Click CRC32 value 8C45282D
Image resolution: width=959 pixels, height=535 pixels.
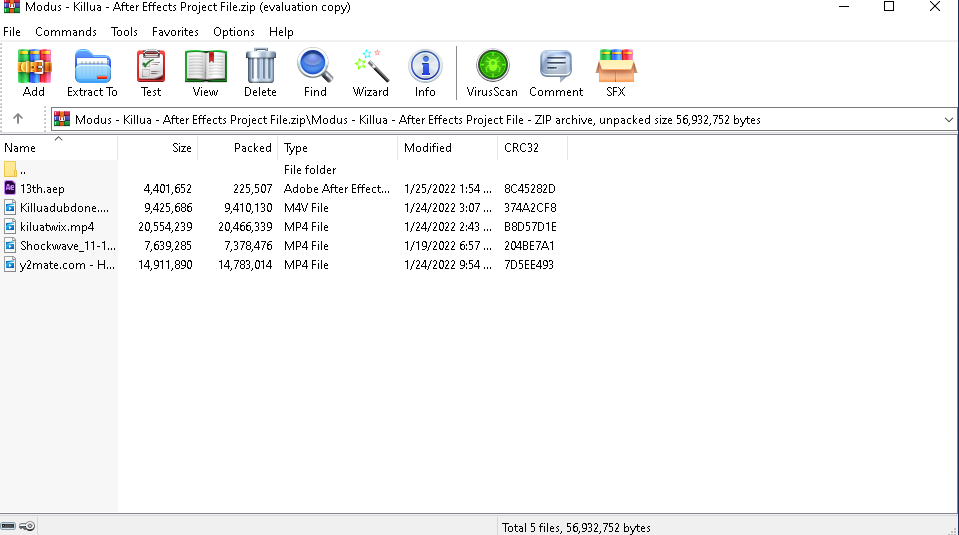coord(530,189)
